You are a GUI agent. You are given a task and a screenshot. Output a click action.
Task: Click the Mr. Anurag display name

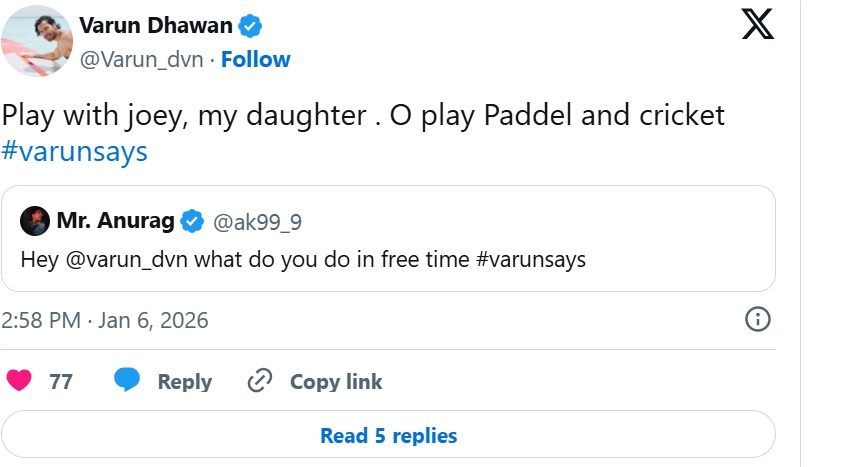tap(115, 220)
